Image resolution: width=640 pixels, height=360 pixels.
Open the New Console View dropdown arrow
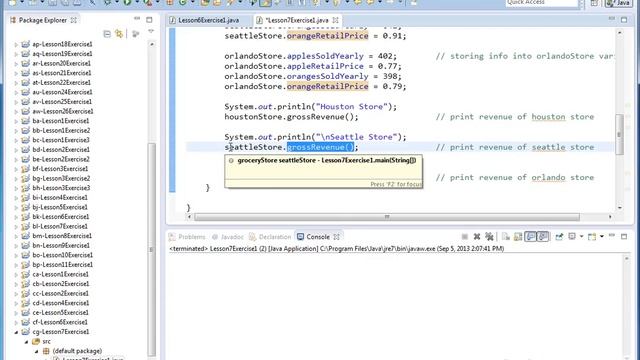tap(602, 237)
